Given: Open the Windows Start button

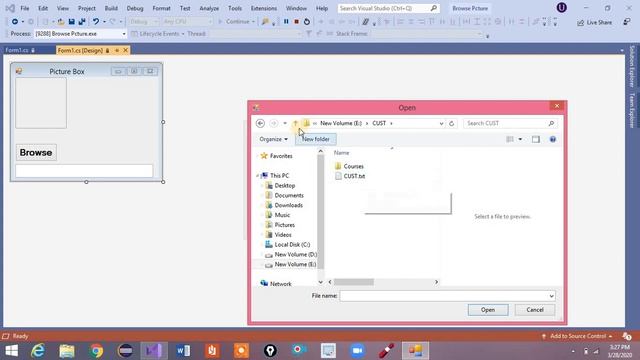Looking at the screenshot, I should (x=11, y=351).
